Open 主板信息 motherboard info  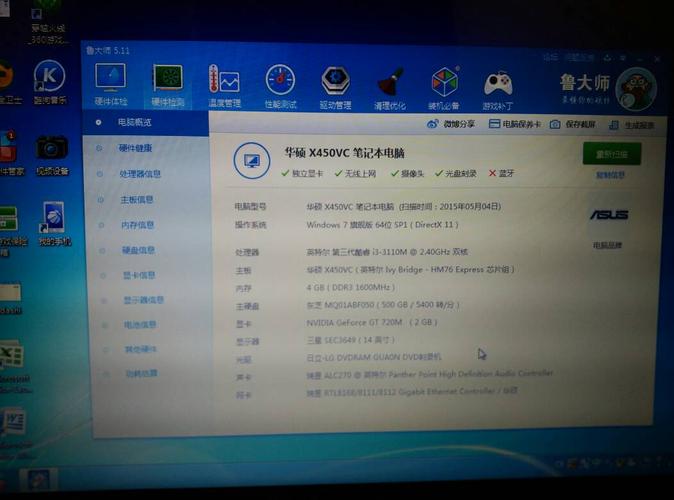click(x=137, y=199)
